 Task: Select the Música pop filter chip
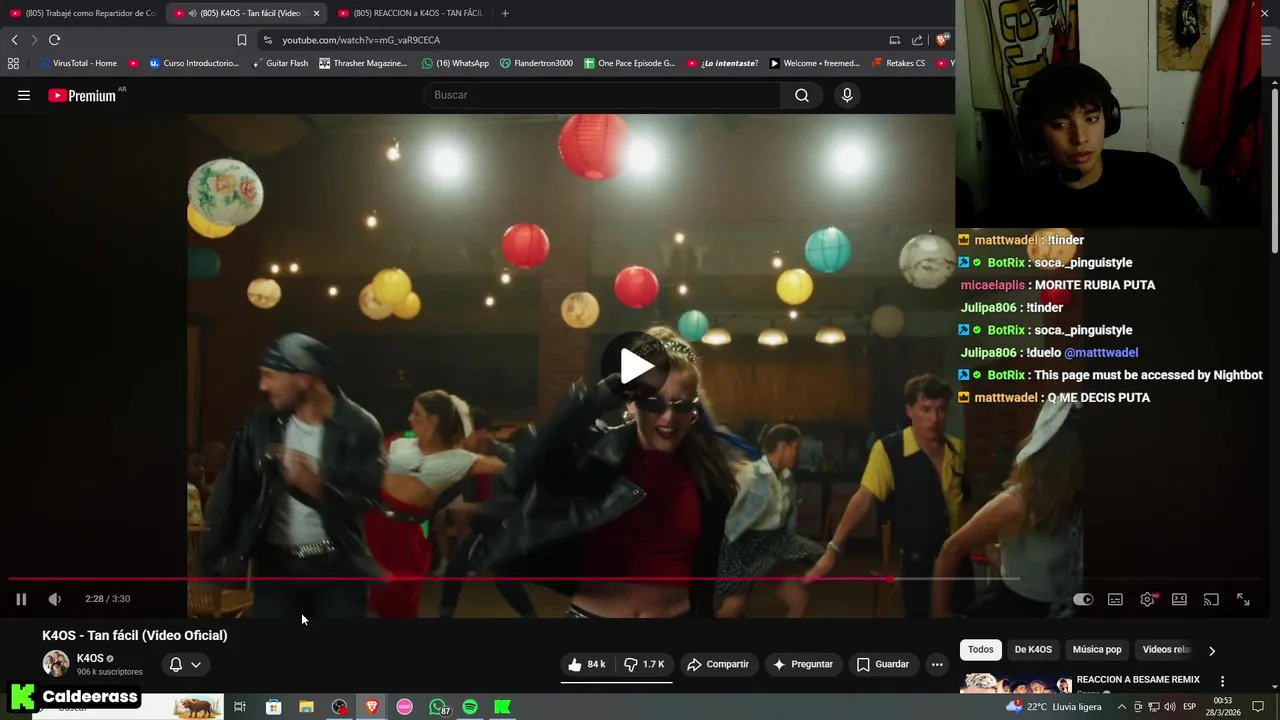tap(1097, 649)
